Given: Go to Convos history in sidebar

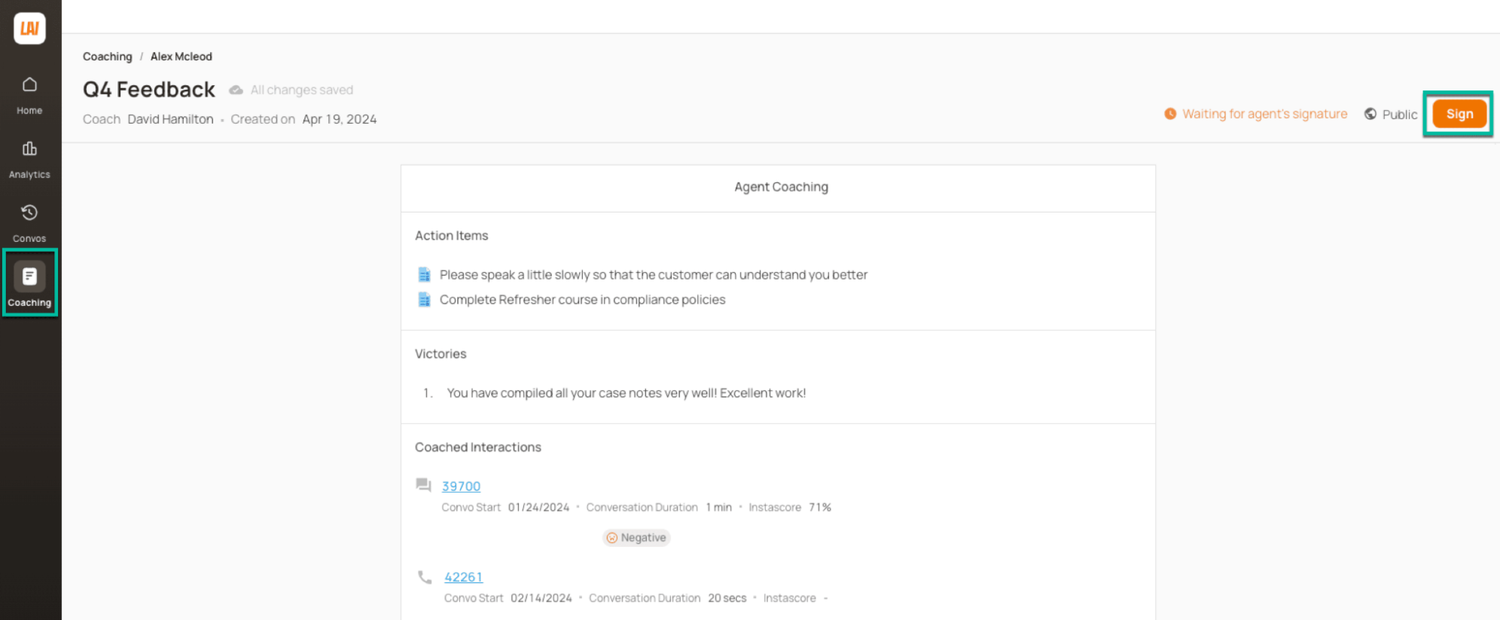Looking at the screenshot, I should 29,223.
